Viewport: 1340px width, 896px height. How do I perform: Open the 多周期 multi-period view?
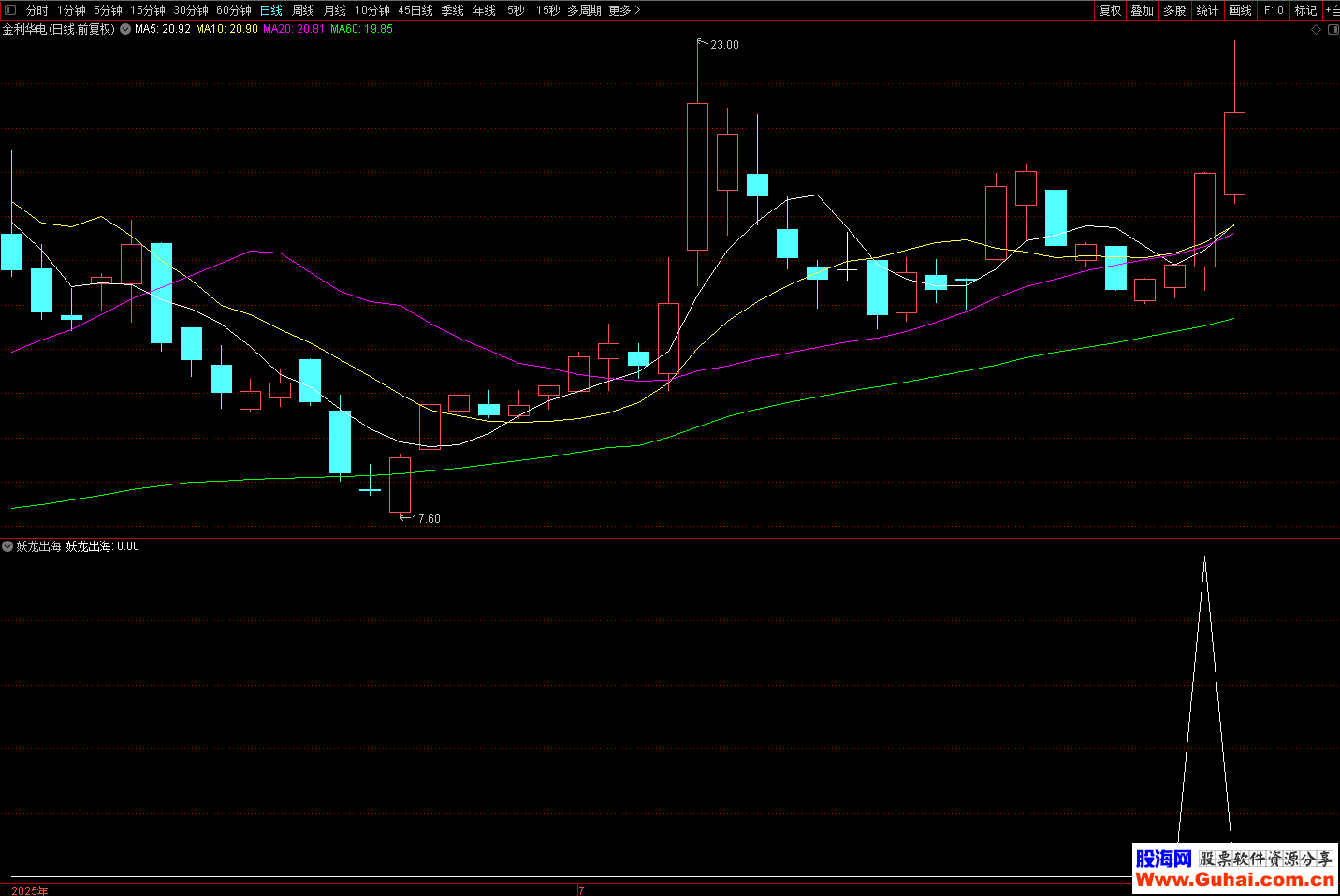(584, 10)
